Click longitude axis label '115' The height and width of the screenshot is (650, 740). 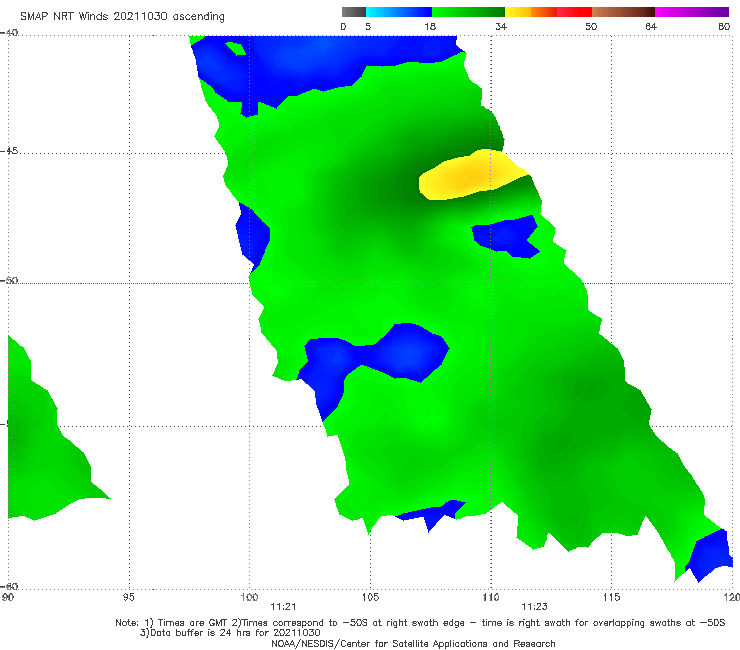(x=612, y=597)
